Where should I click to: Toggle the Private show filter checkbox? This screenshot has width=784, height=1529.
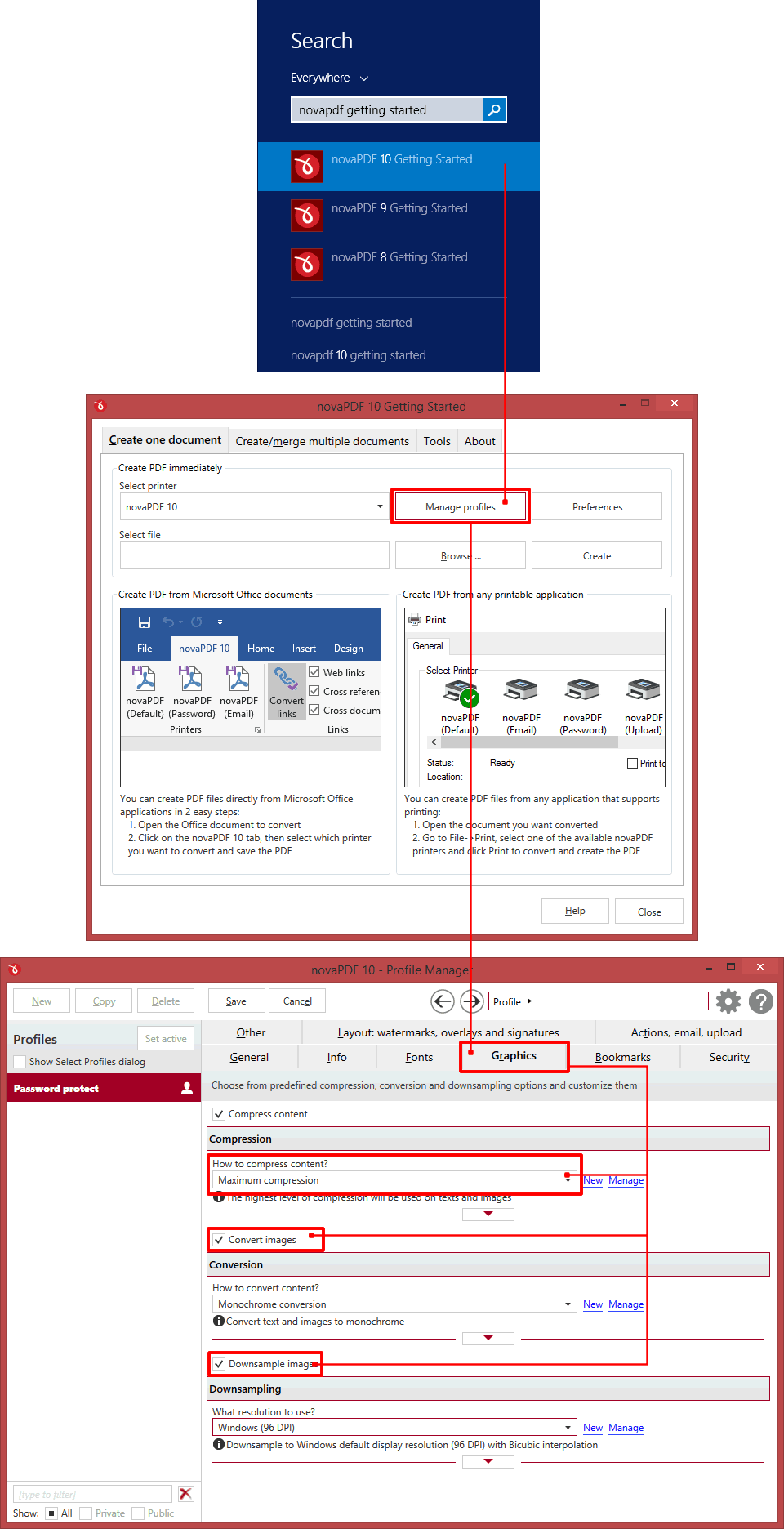coord(86,1513)
